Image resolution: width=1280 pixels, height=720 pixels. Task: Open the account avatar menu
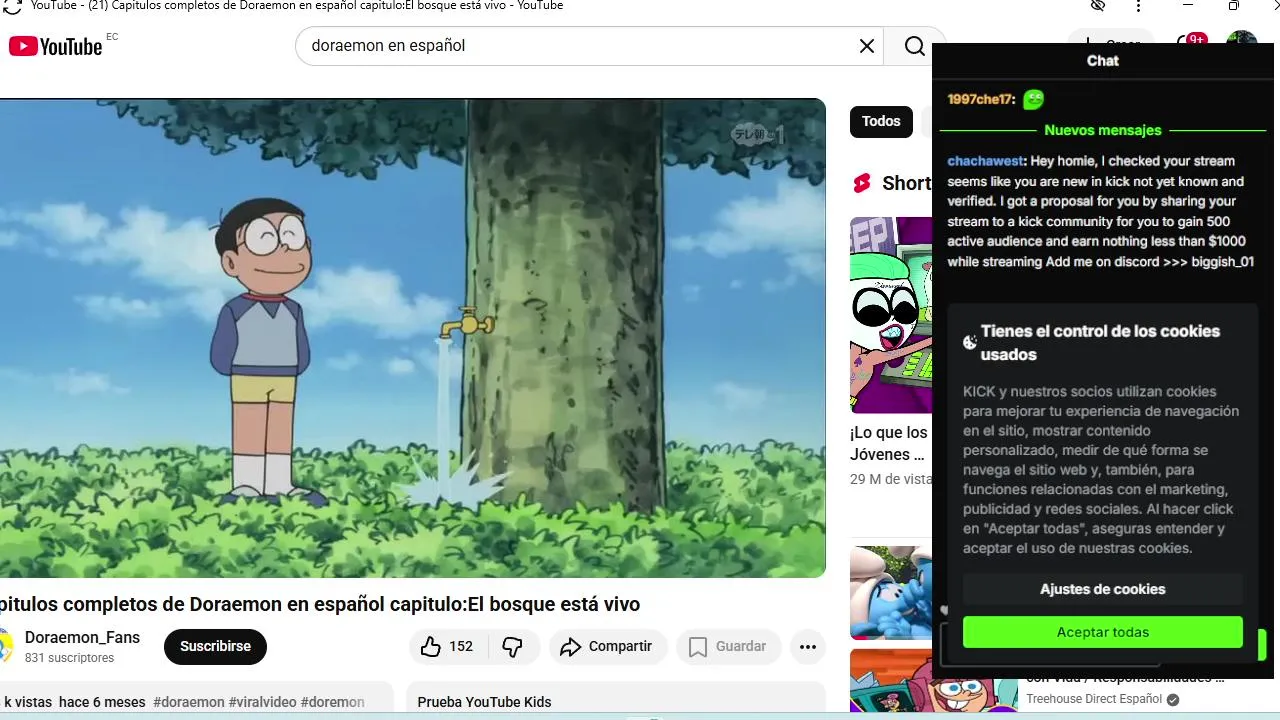coord(1242,38)
